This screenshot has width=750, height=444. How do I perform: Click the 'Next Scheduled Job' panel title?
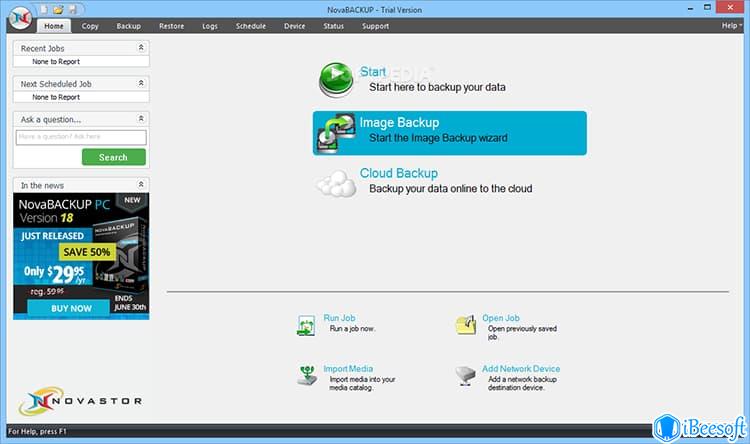pos(56,84)
